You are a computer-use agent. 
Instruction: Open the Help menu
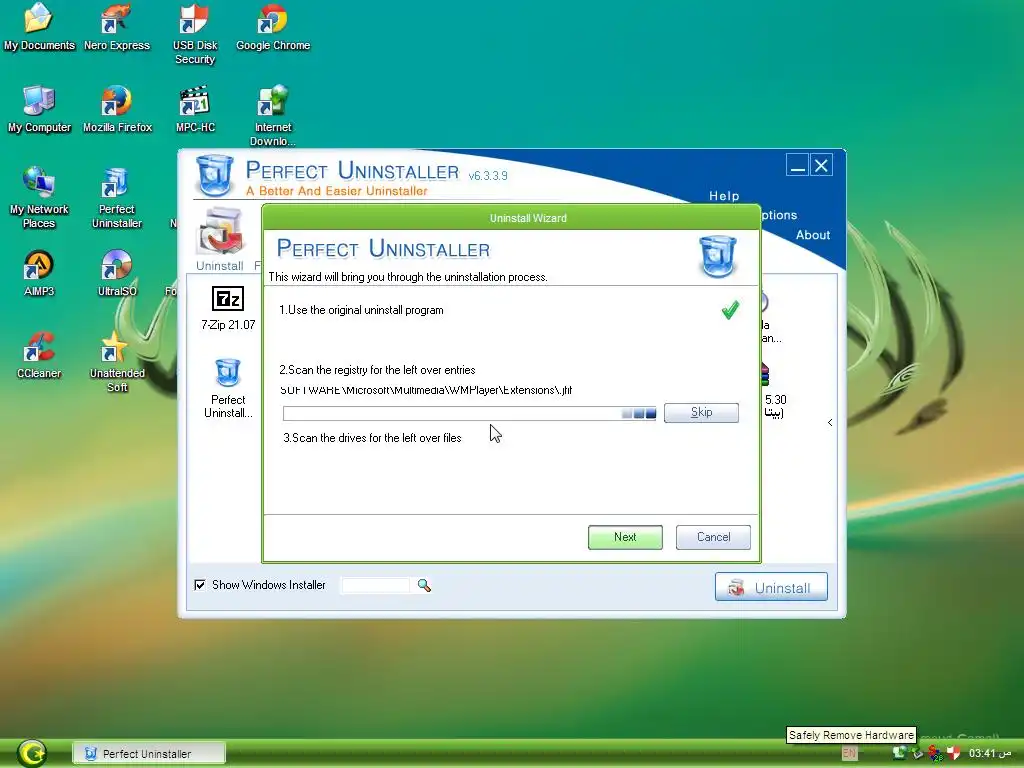(724, 196)
